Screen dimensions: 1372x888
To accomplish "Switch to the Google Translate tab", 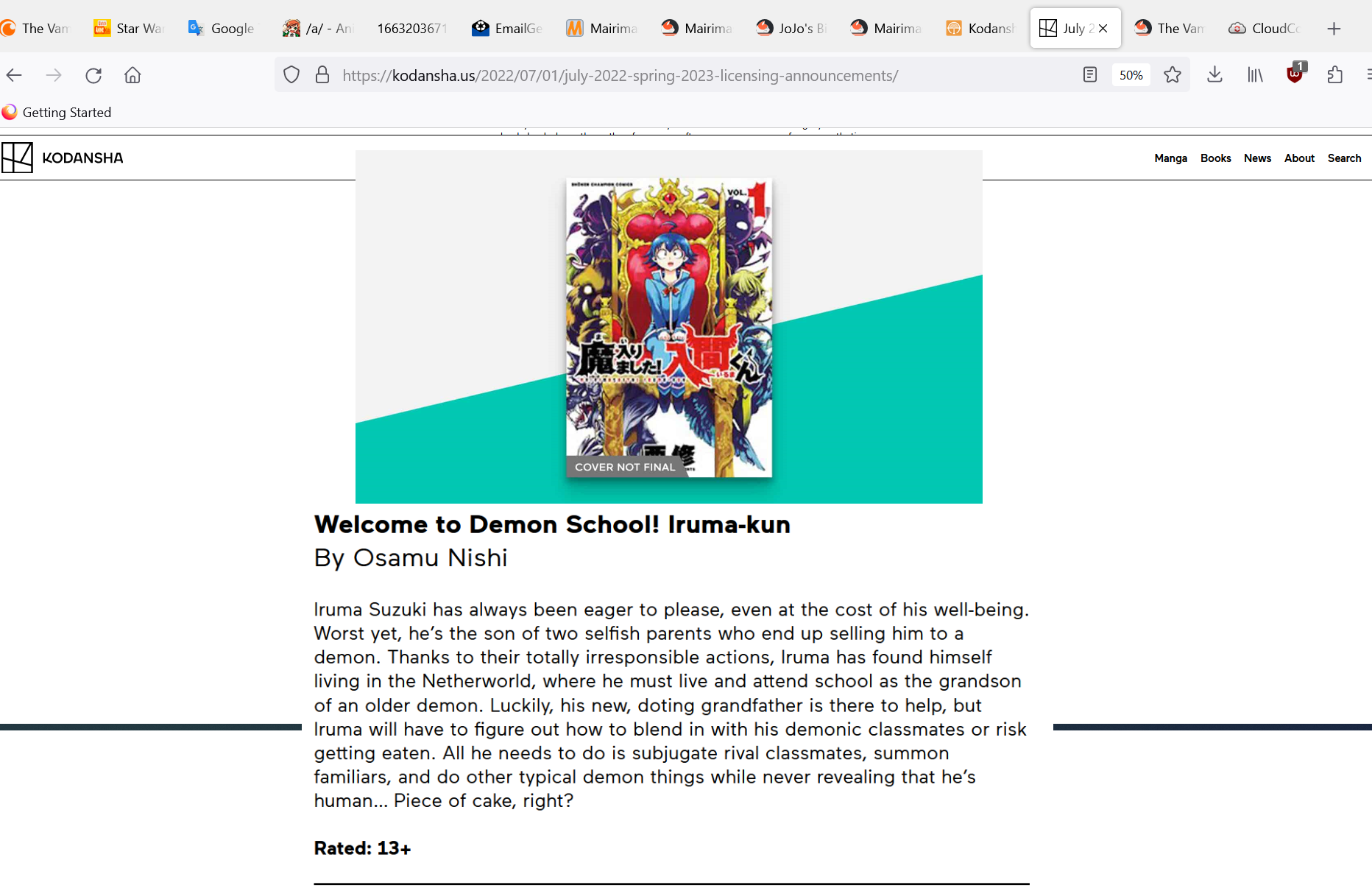I will pos(223,29).
